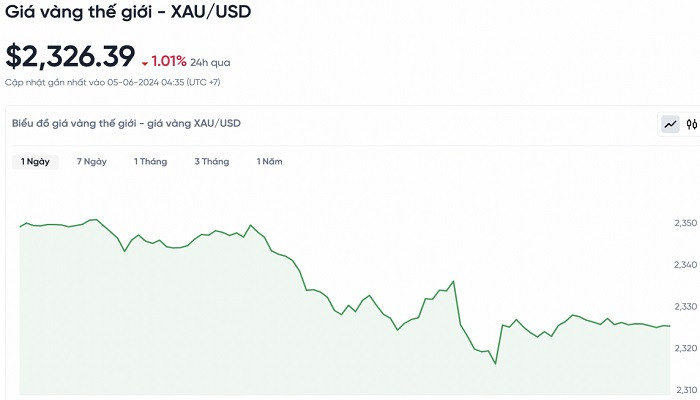
Task: Show the 1 Tháng chart range
Action: (x=150, y=161)
